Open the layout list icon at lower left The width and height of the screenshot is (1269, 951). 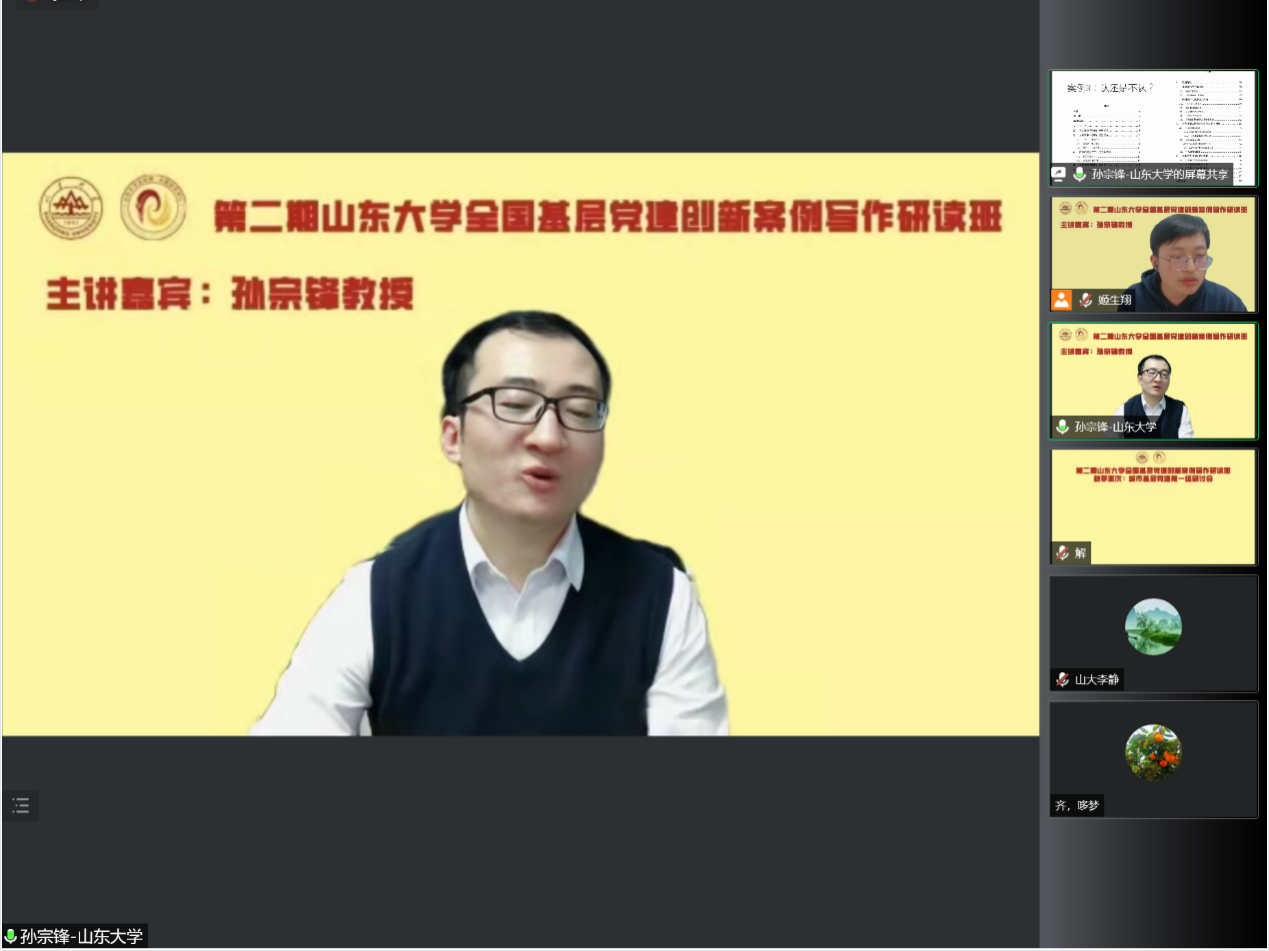pos(20,806)
